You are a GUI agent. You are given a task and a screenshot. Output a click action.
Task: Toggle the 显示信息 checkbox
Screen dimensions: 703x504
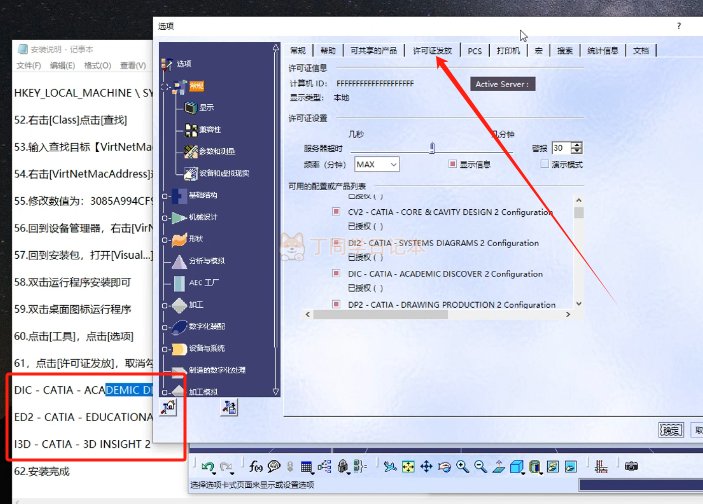coord(452,164)
